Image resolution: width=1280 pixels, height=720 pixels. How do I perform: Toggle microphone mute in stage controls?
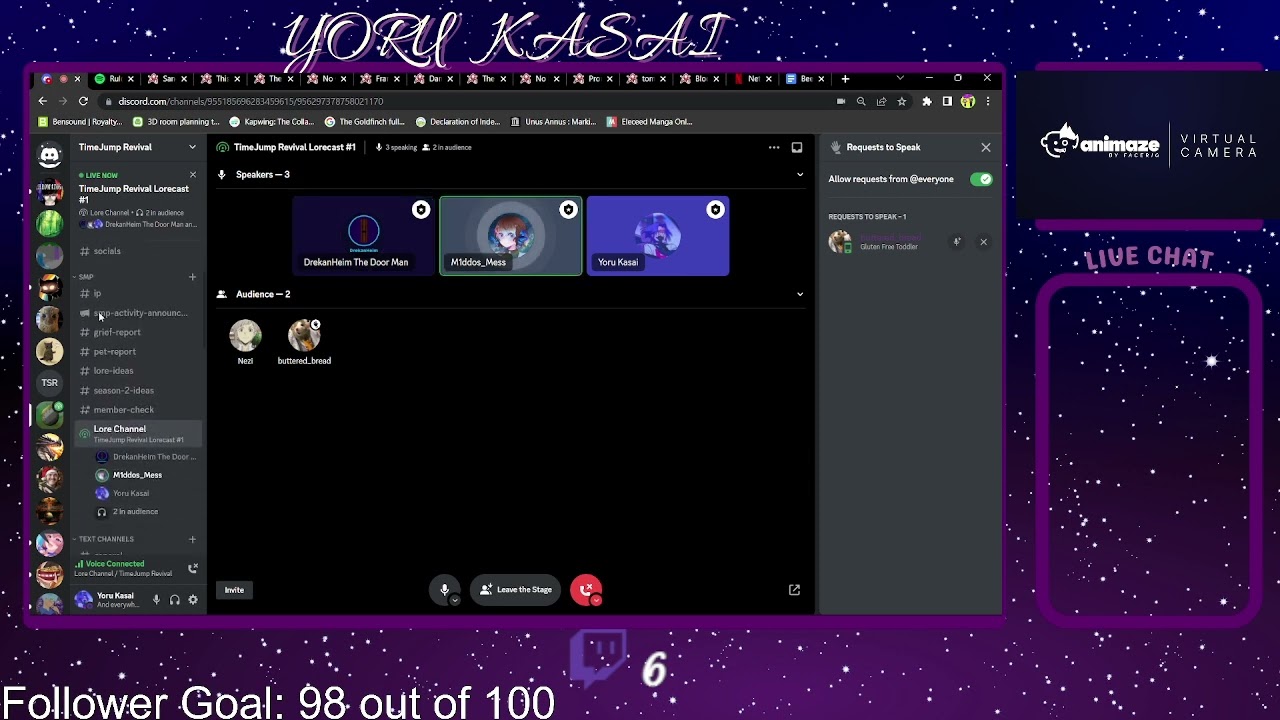point(445,590)
